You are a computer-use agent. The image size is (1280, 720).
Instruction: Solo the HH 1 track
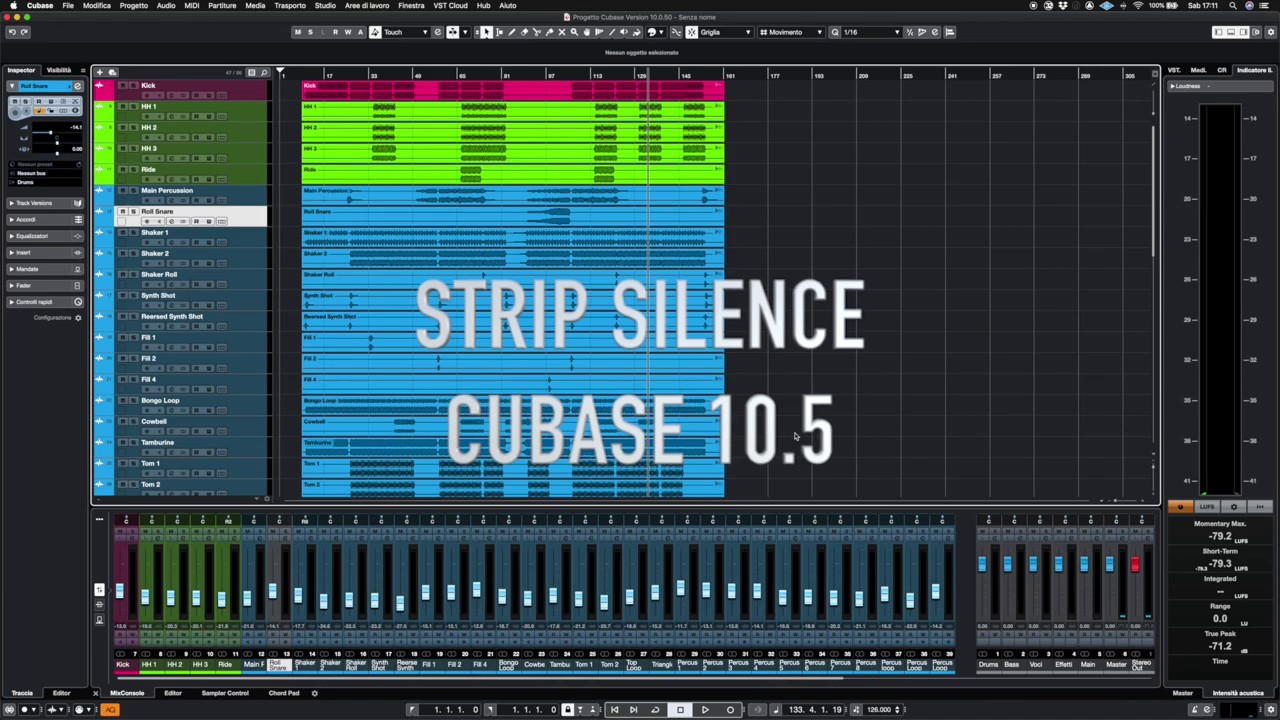click(x=133, y=107)
